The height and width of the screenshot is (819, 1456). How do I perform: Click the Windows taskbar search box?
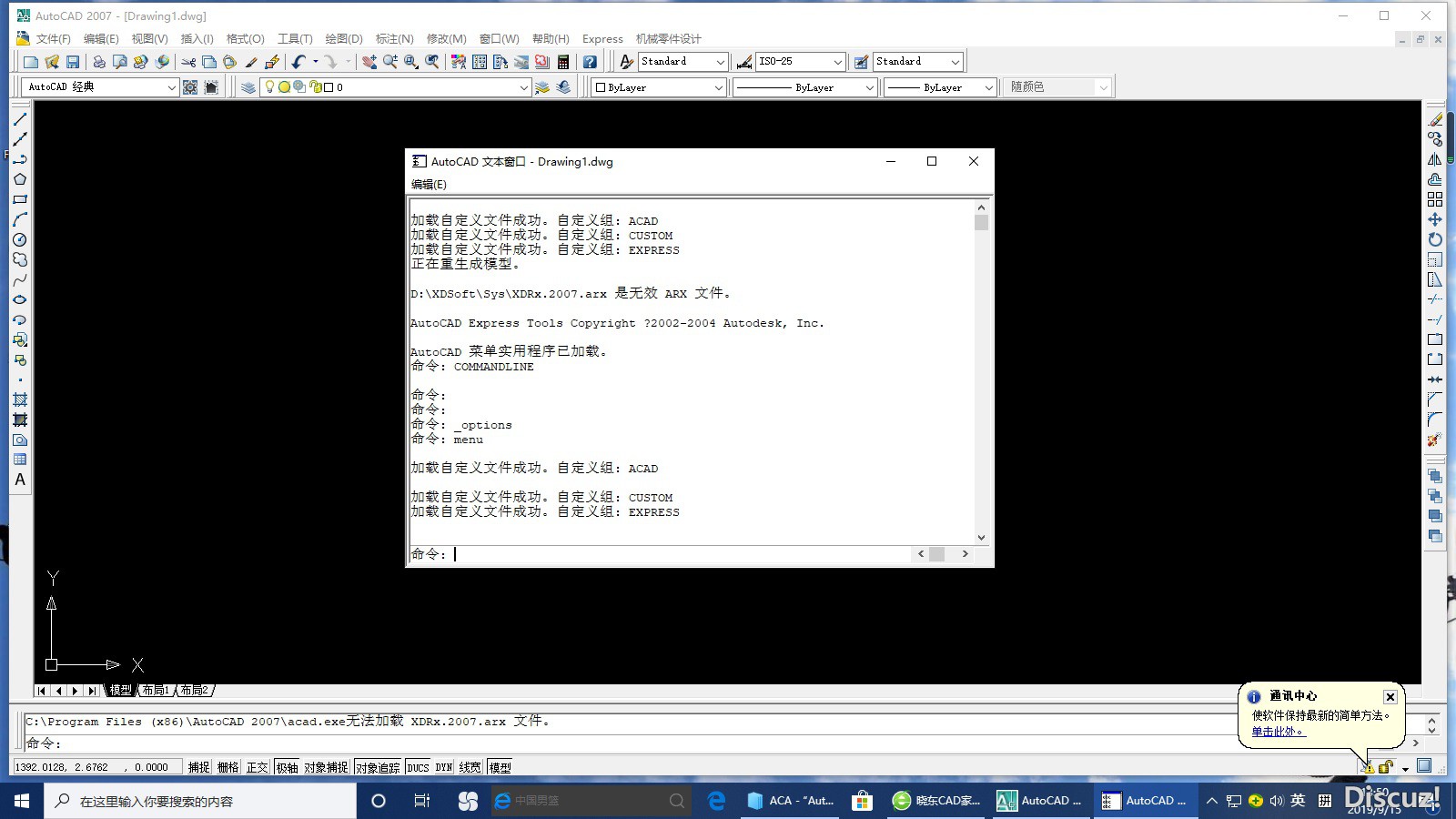200,801
